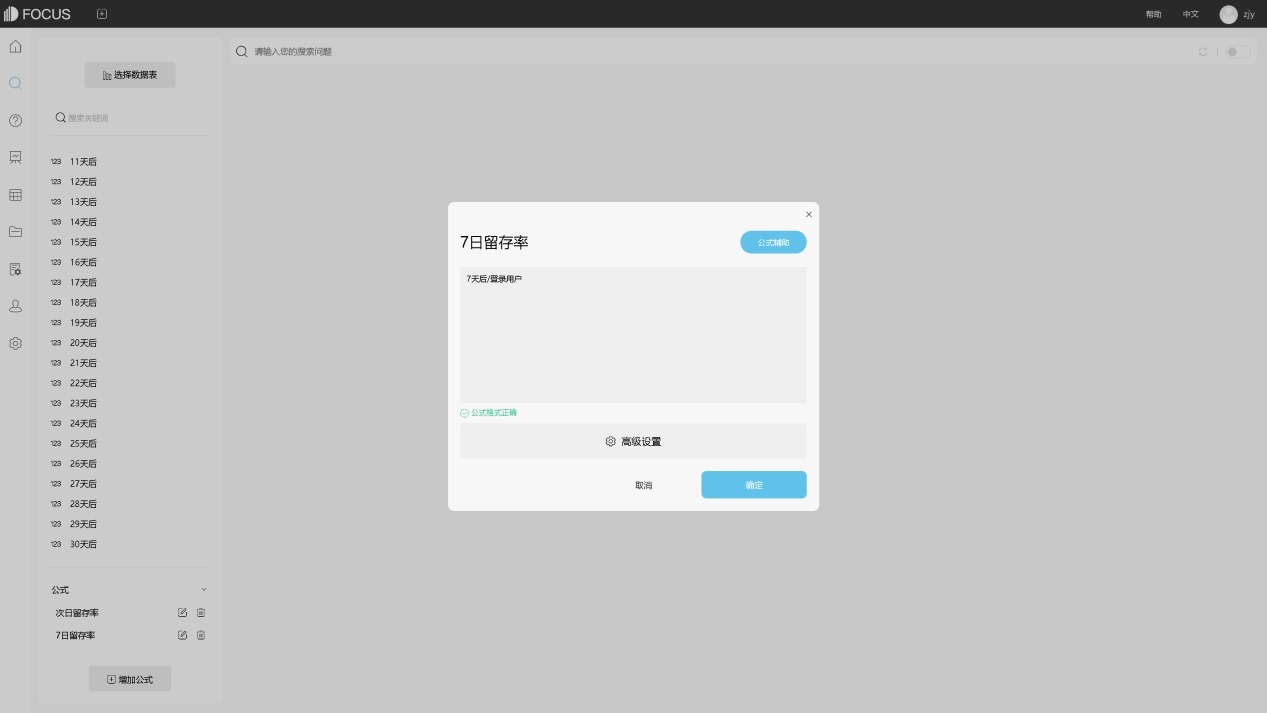Expand the 高级设置 section in the dialog

633,441
